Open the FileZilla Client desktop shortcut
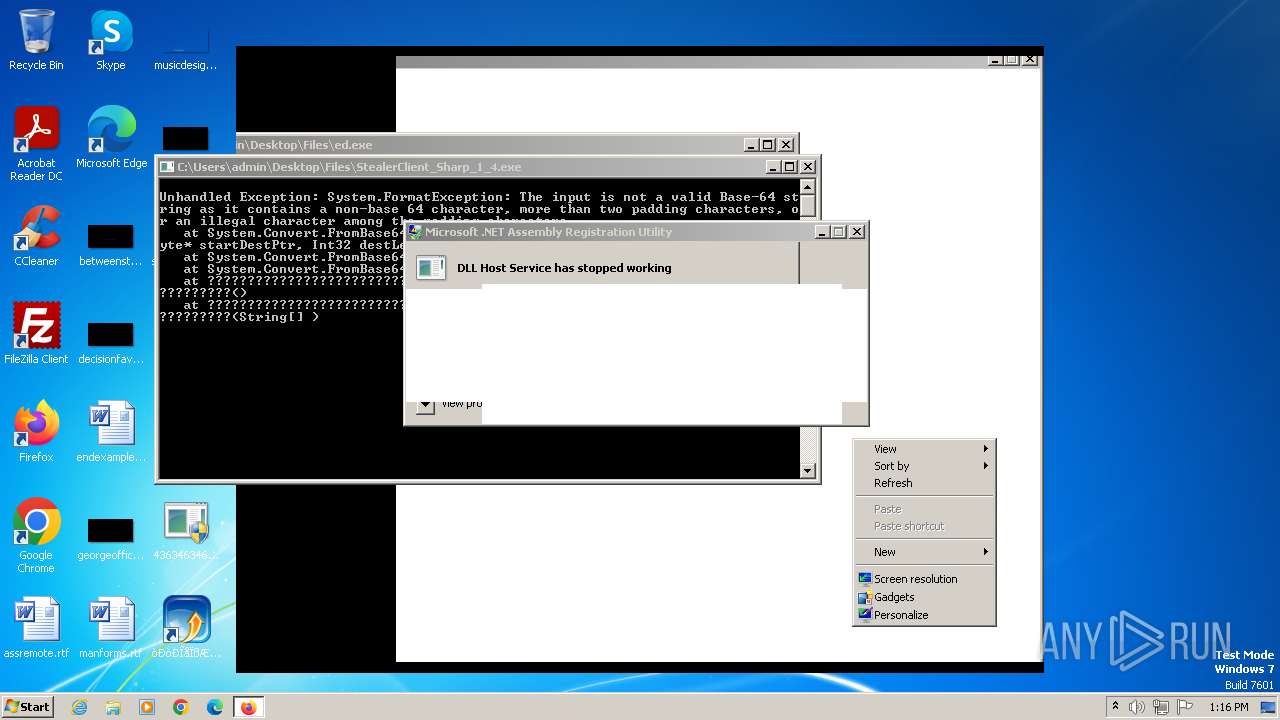 coord(36,334)
